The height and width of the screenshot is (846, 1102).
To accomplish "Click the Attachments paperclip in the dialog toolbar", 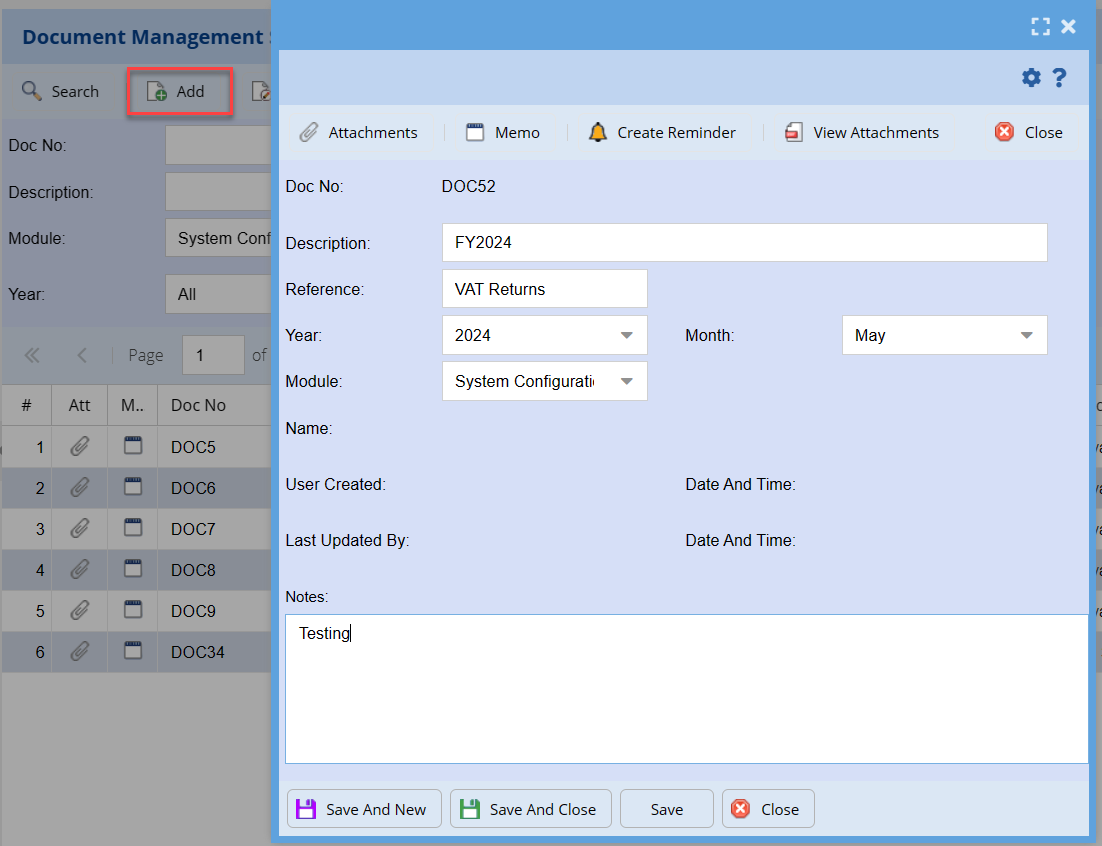I will [x=310, y=133].
